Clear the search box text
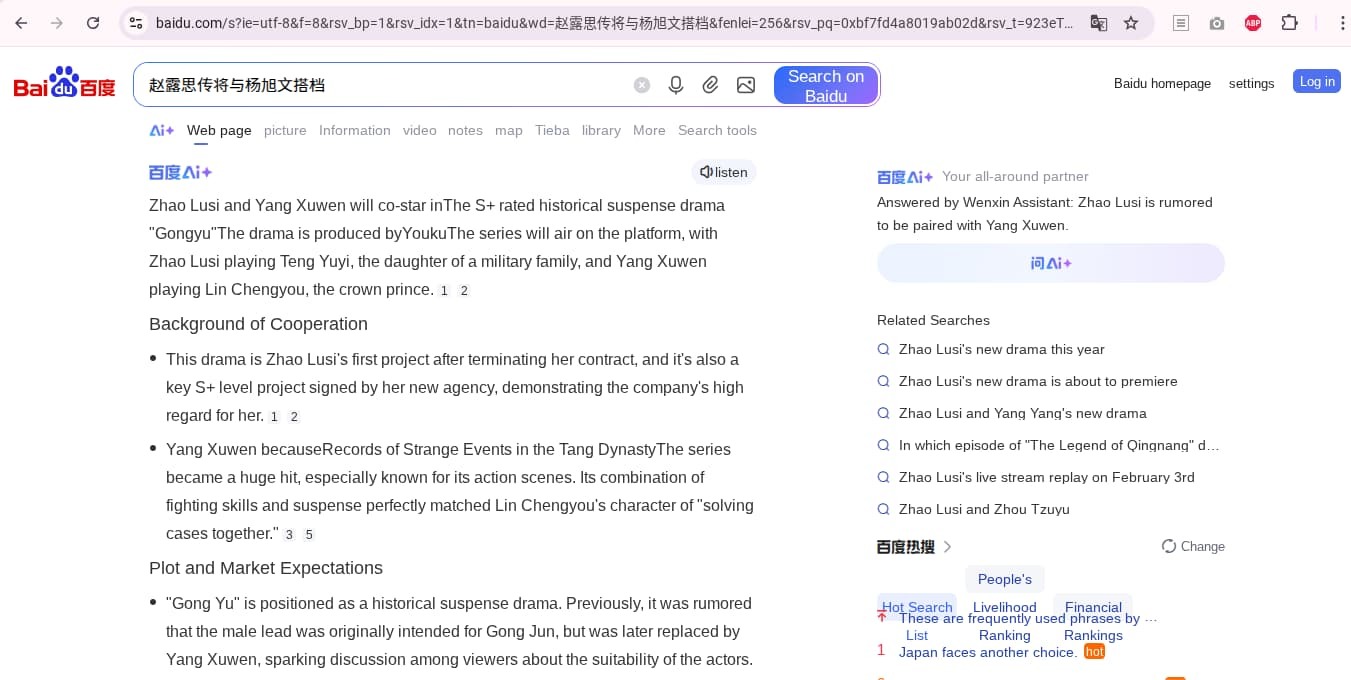1351x680 pixels. pyautogui.click(x=642, y=85)
